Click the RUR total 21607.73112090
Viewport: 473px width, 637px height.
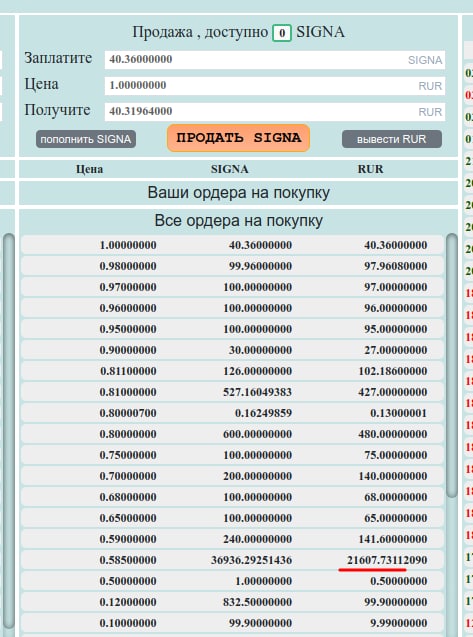point(387,560)
